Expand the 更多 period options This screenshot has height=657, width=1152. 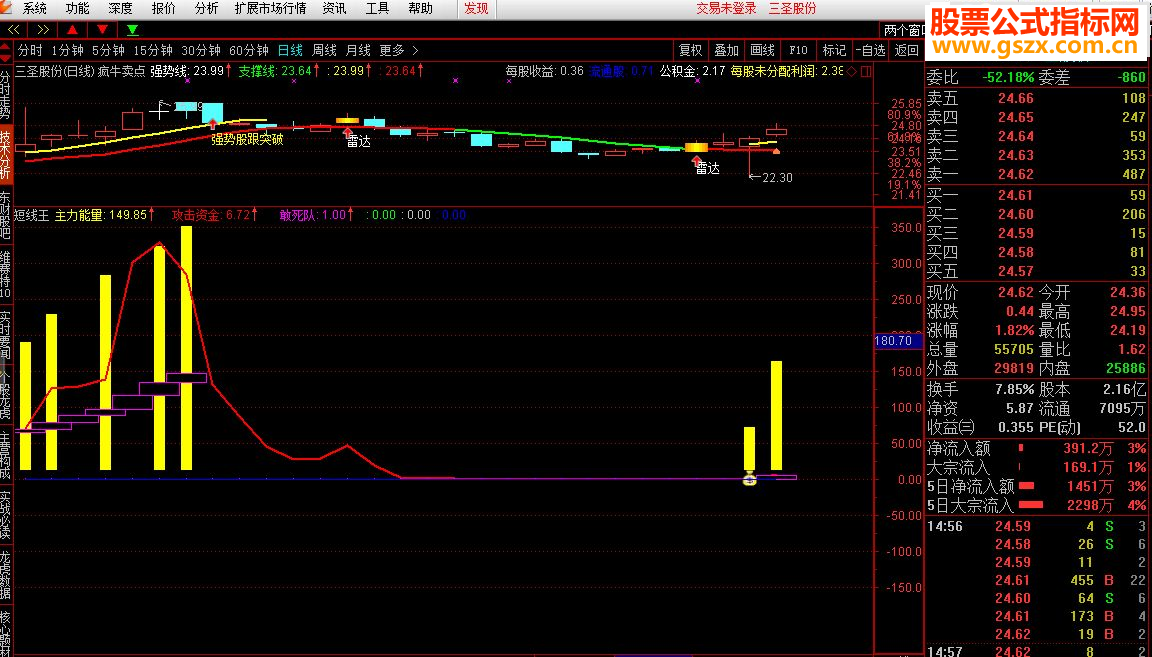(392, 51)
